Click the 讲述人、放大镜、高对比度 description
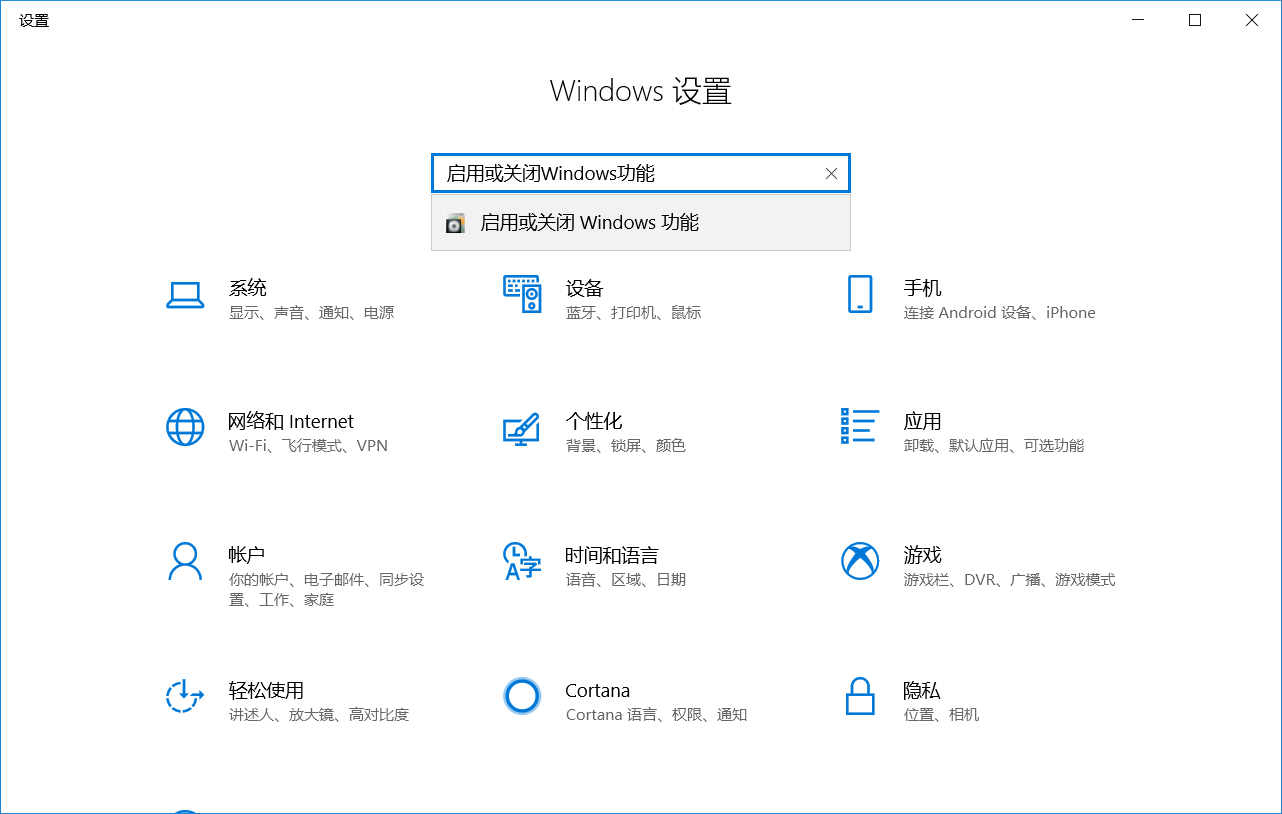This screenshot has width=1282, height=814. (319, 715)
